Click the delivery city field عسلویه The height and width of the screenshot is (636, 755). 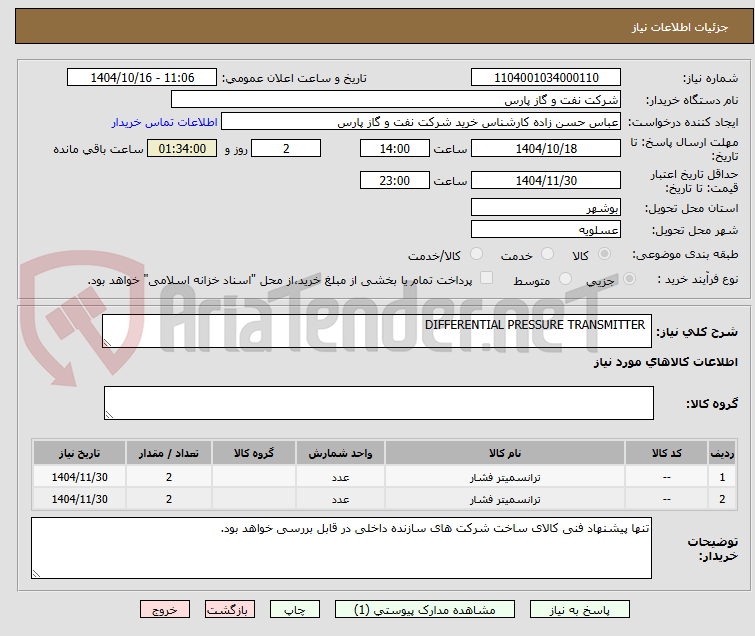tap(546, 229)
